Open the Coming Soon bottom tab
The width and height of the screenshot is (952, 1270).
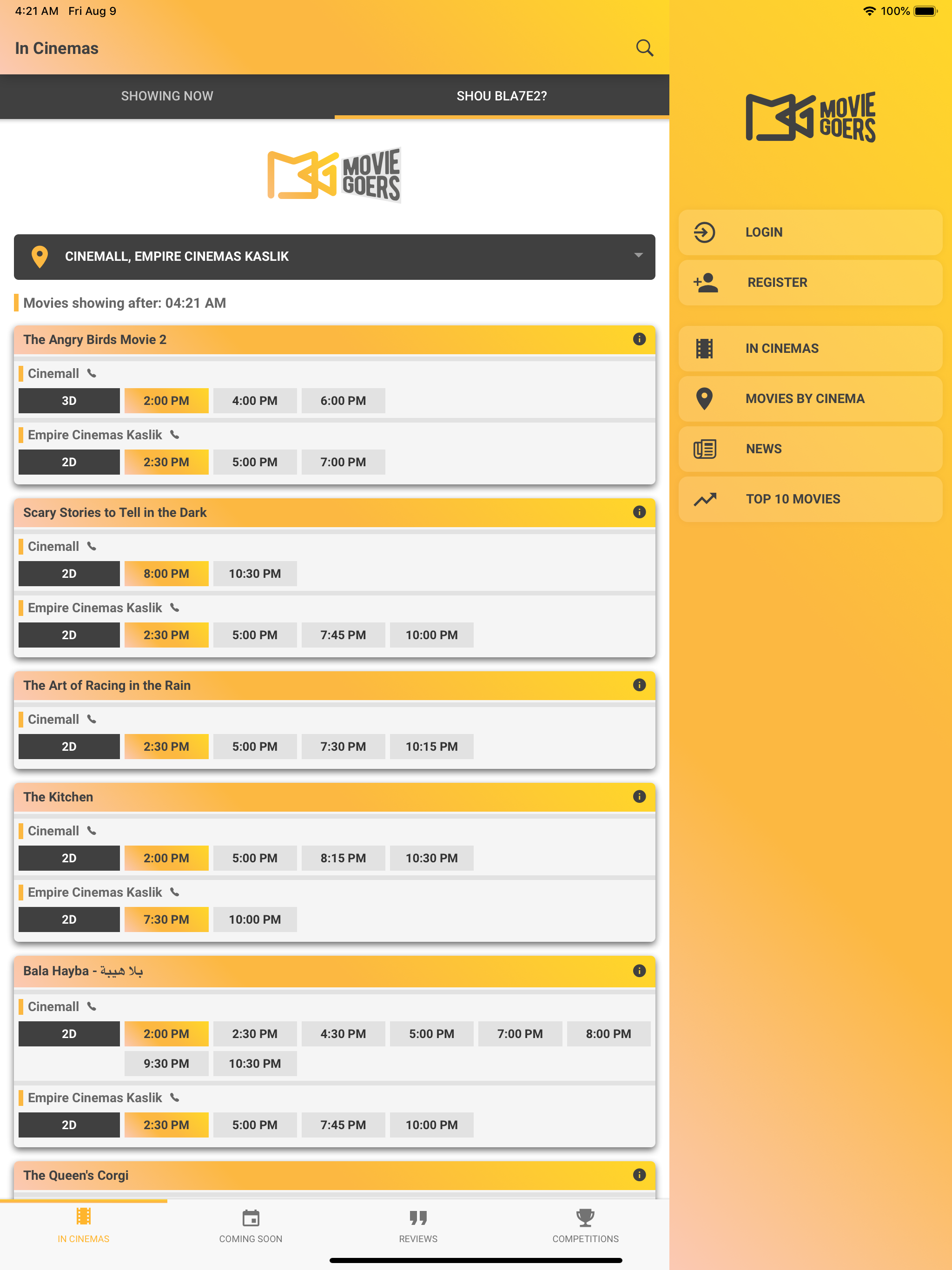click(251, 1226)
